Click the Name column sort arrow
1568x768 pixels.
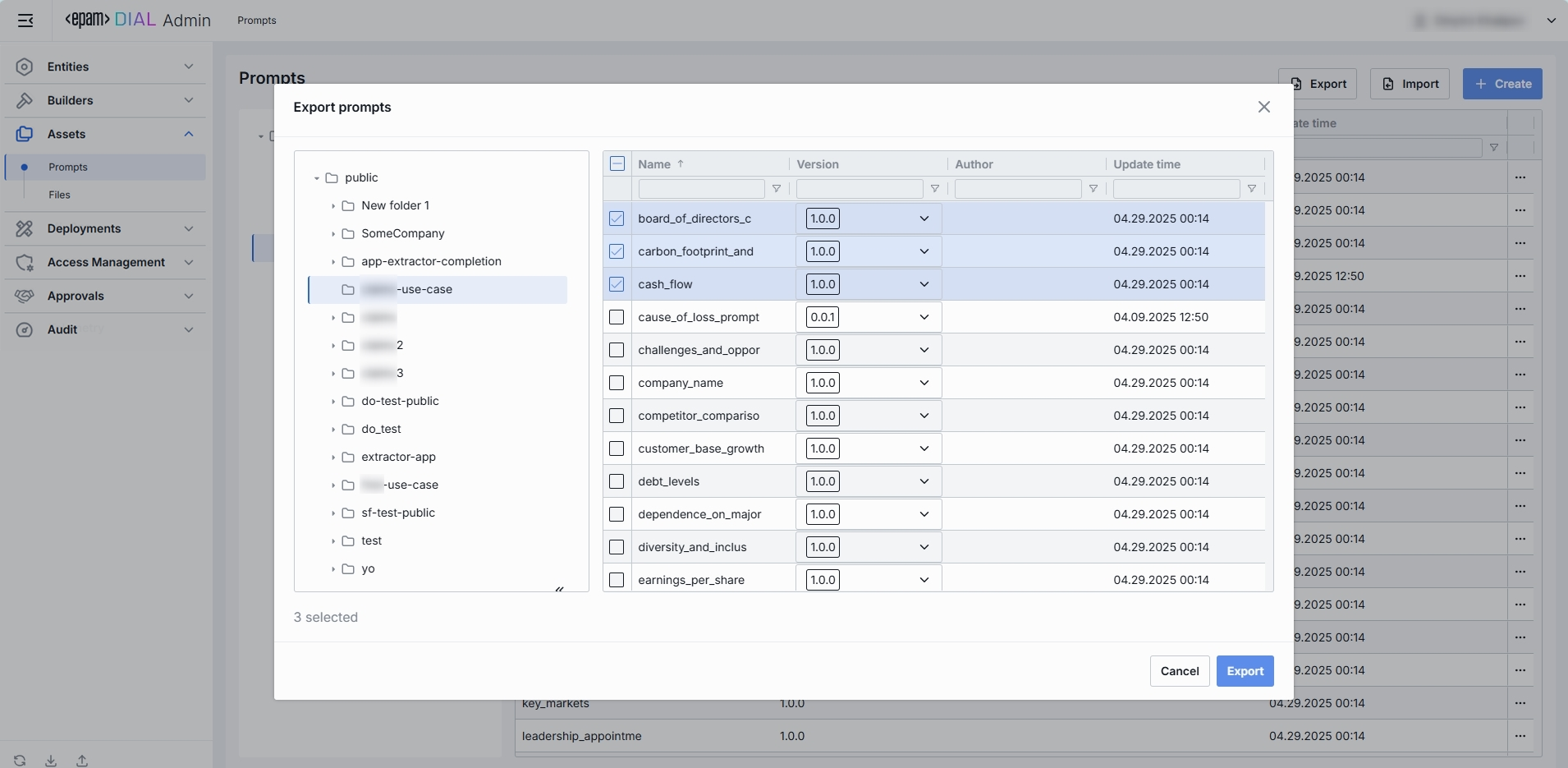pyautogui.click(x=681, y=164)
